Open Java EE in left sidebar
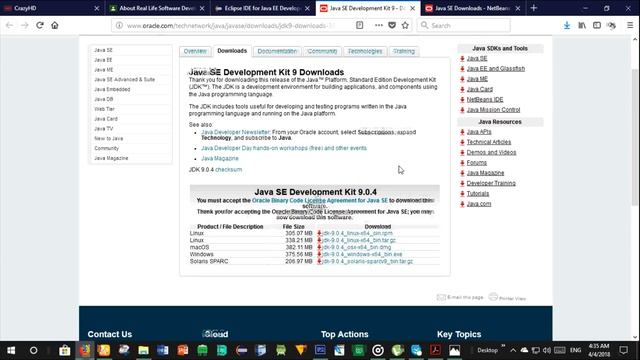640x360 pixels. (x=103, y=60)
